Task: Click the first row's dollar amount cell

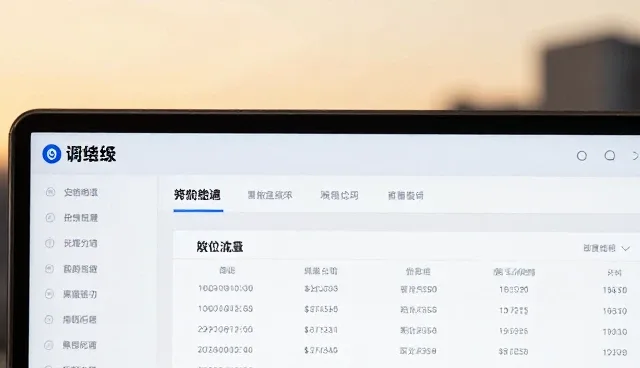Action: (x=321, y=289)
